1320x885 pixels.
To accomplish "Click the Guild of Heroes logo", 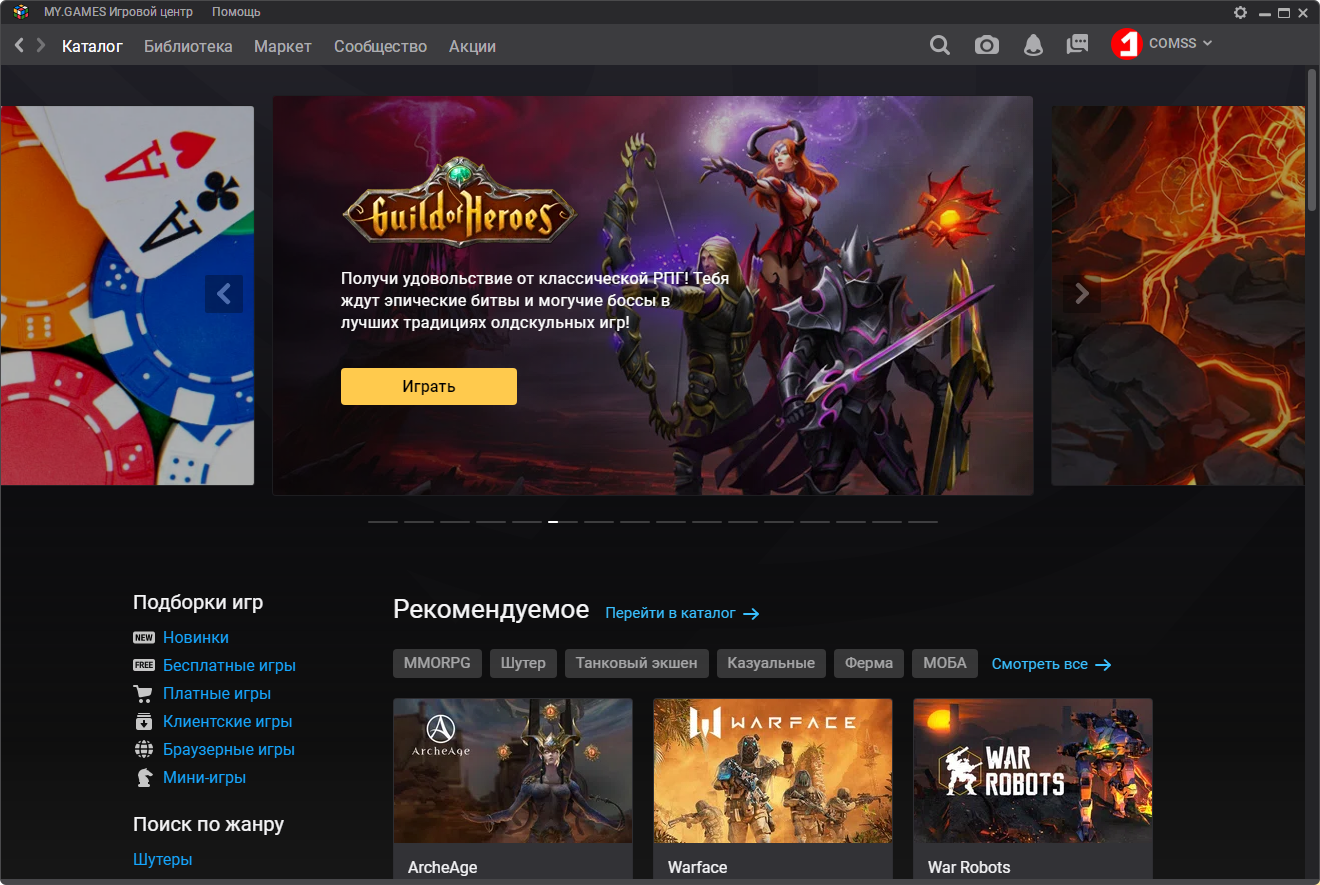I will [460, 203].
